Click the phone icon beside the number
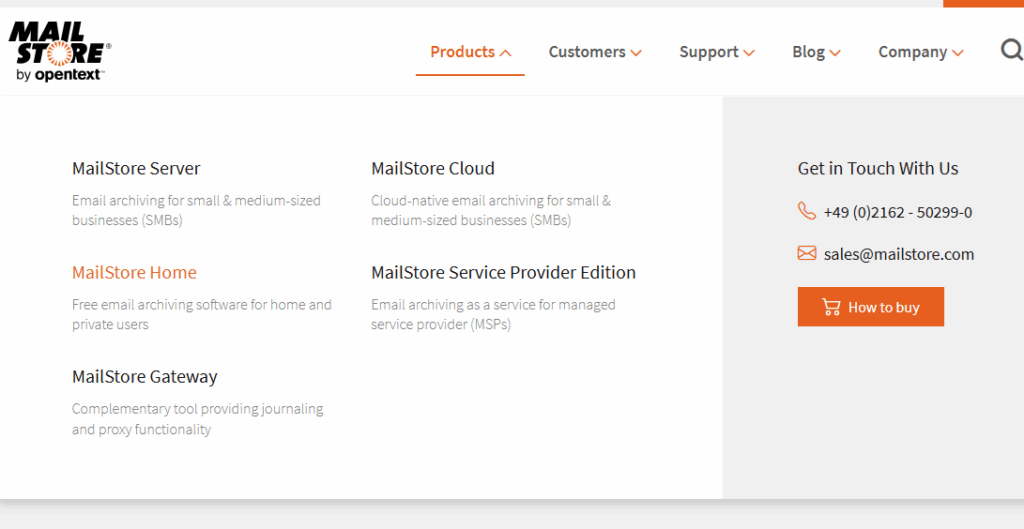This screenshot has width=1024, height=529. tap(807, 211)
